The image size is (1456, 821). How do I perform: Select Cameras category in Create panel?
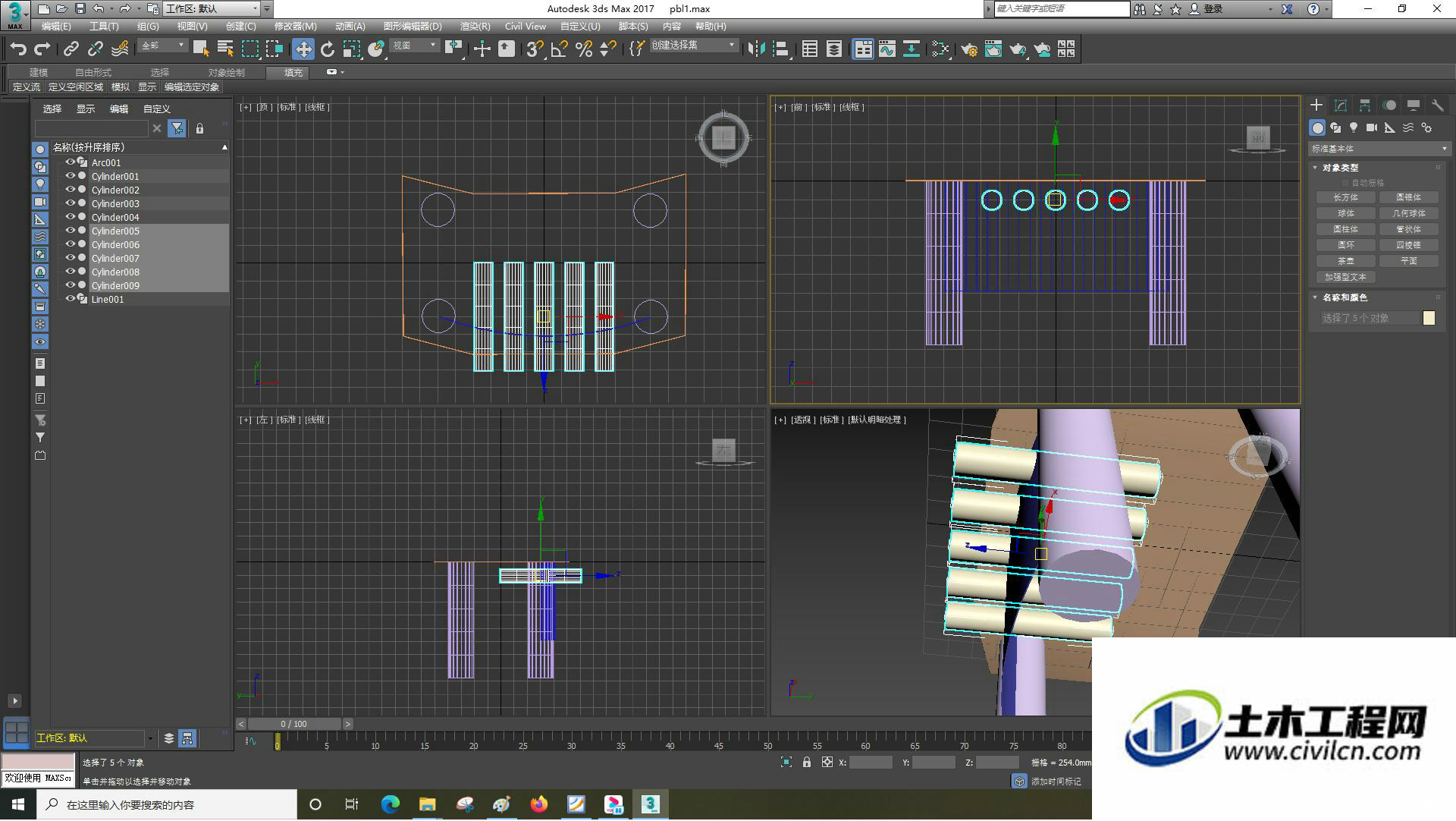pyautogui.click(x=1372, y=127)
